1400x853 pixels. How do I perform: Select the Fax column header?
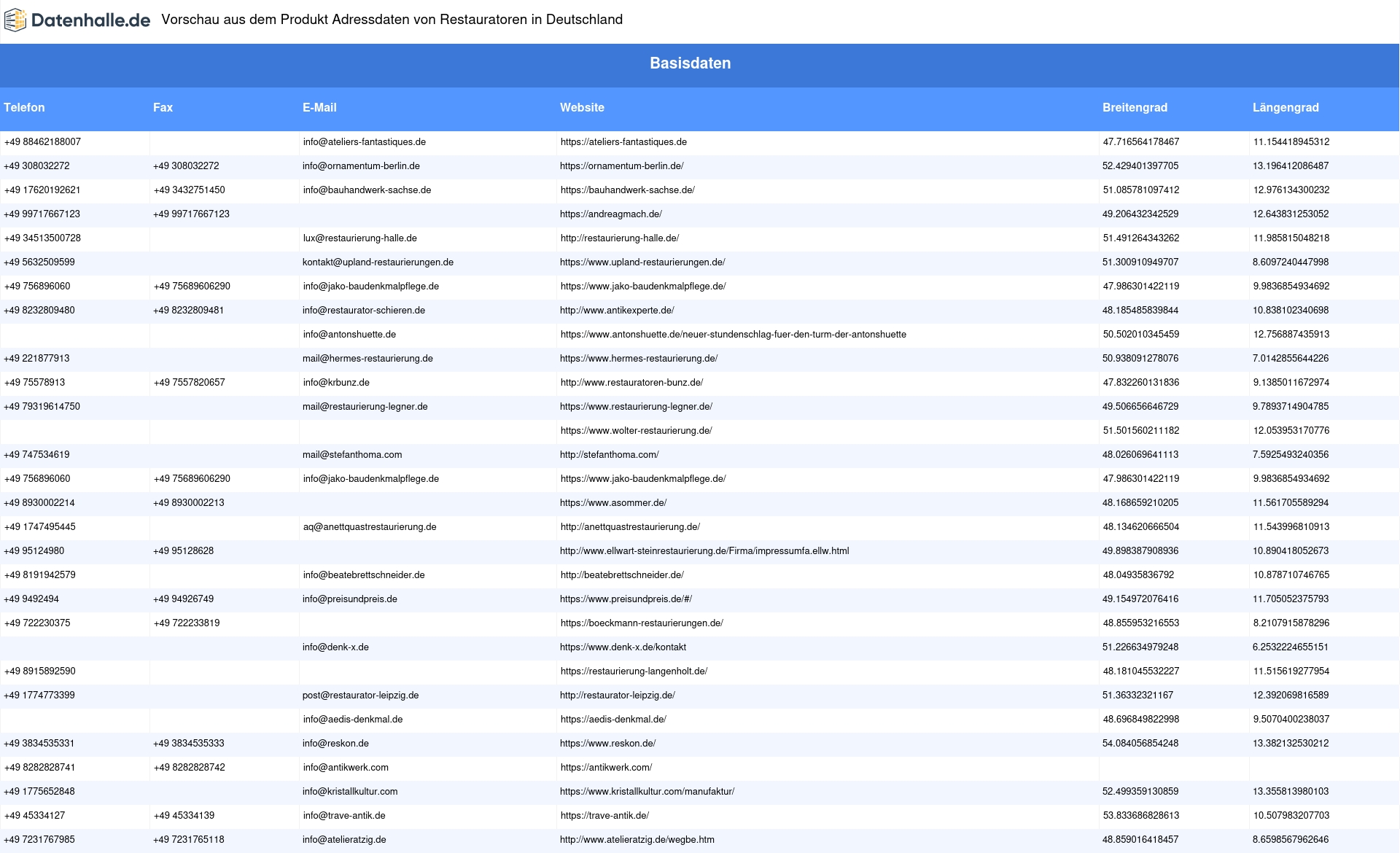163,107
